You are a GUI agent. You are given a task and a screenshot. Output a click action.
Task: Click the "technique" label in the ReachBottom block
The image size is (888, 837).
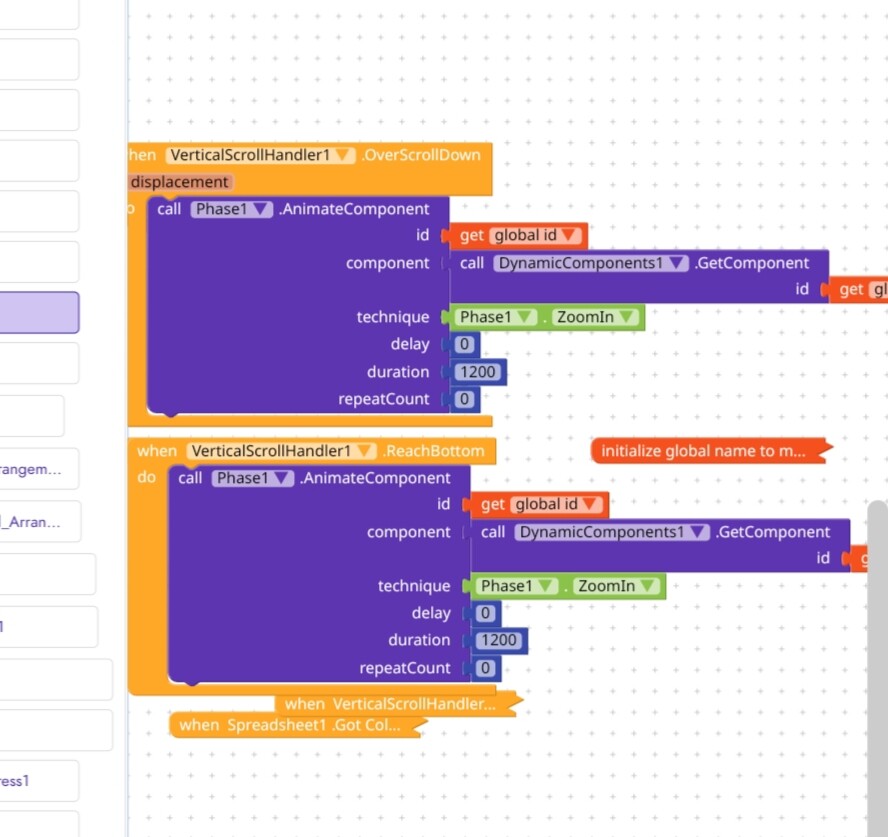(x=414, y=586)
